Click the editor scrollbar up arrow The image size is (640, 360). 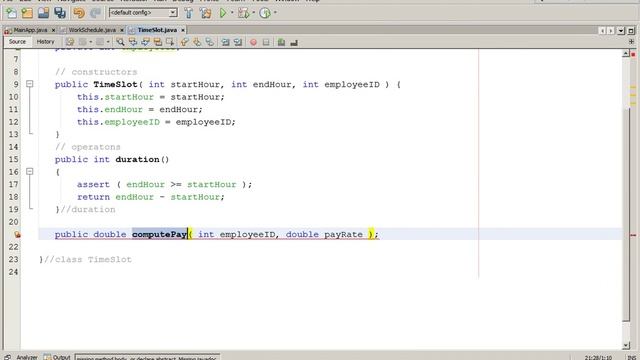tap(626, 53)
